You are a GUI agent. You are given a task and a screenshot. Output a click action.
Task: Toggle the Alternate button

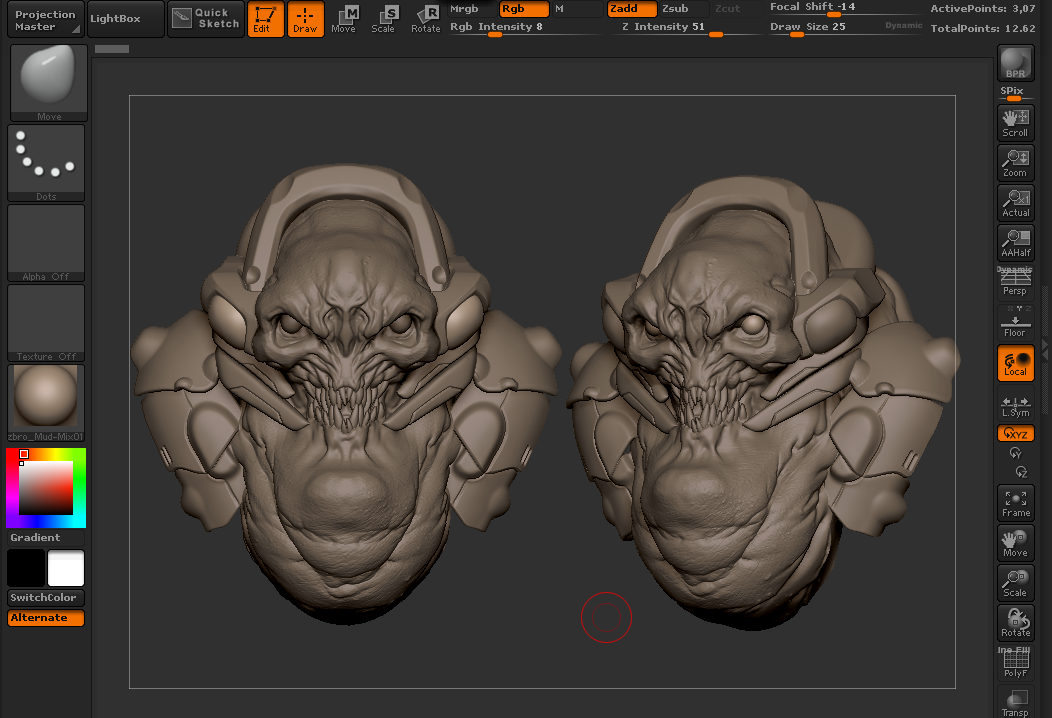46,617
